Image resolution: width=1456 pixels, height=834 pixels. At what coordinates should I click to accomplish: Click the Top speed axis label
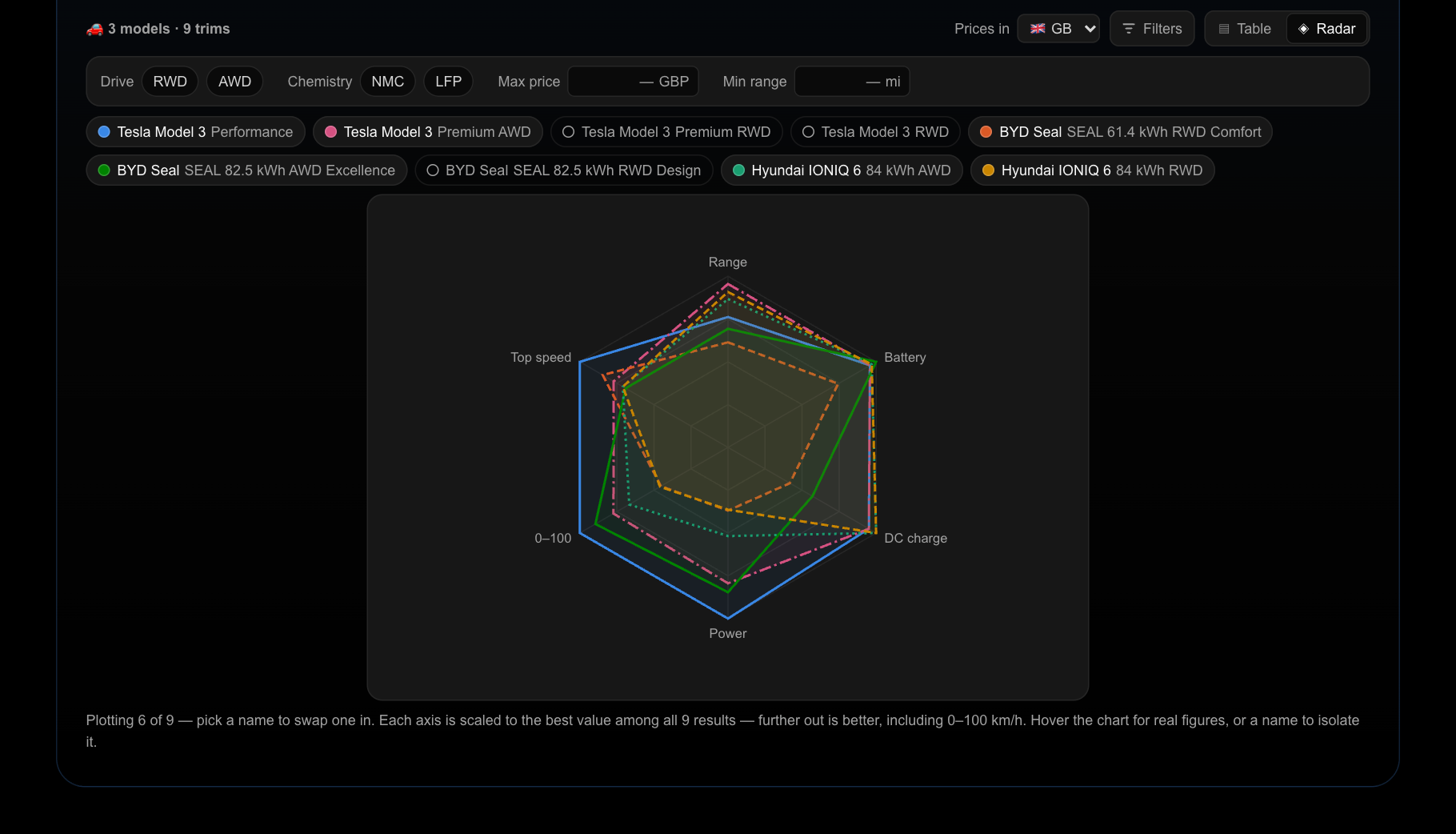541,358
